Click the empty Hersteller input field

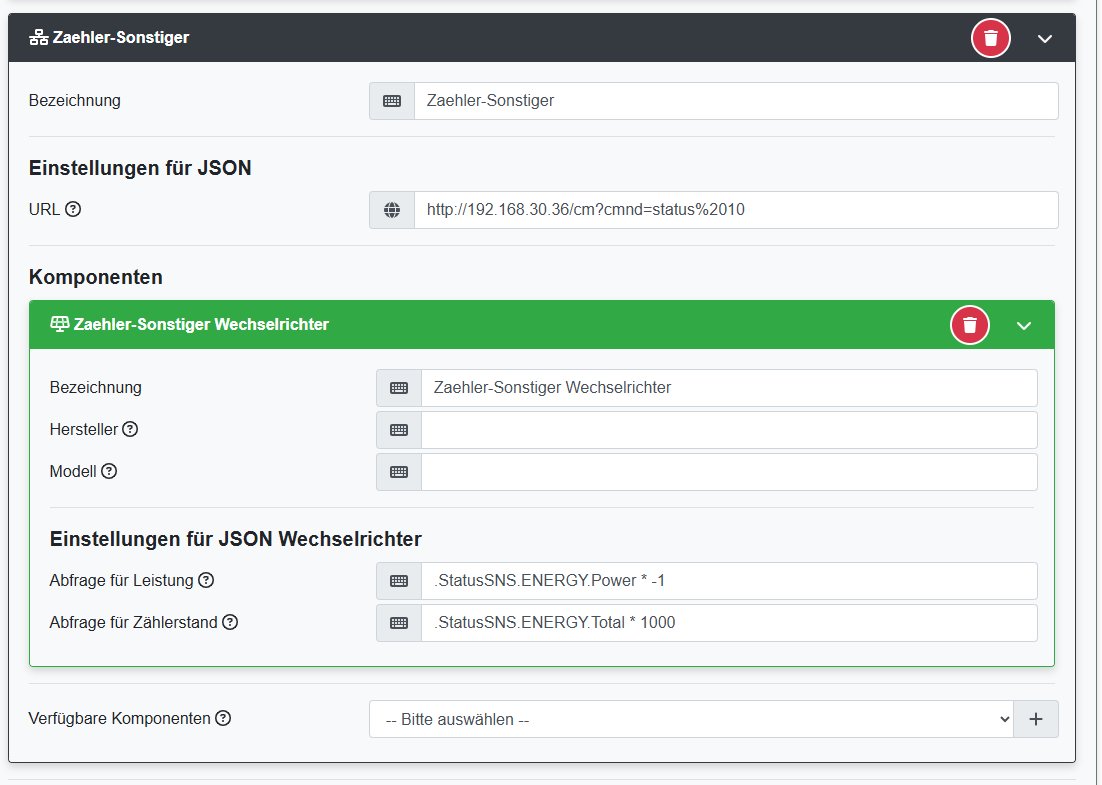[x=728, y=430]
